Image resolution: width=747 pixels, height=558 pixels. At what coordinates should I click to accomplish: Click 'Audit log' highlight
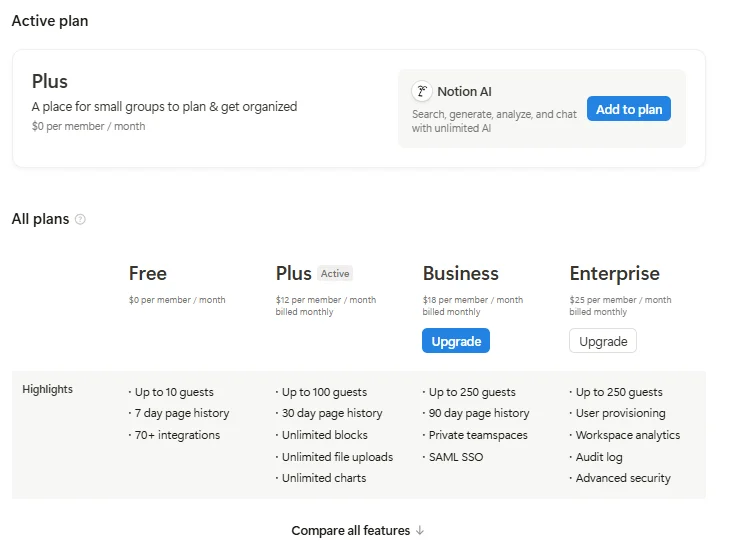599,457
